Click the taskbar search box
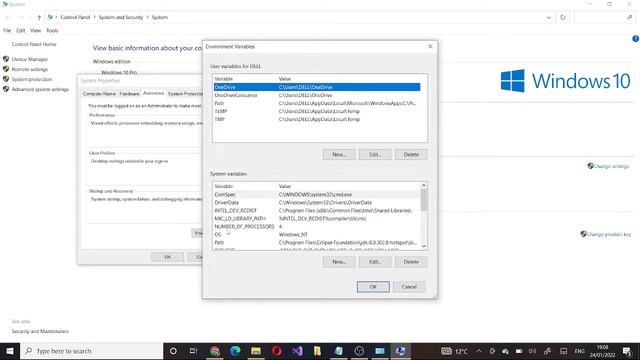This screenshot has height=360, width=640. click(x=91, y=351)
